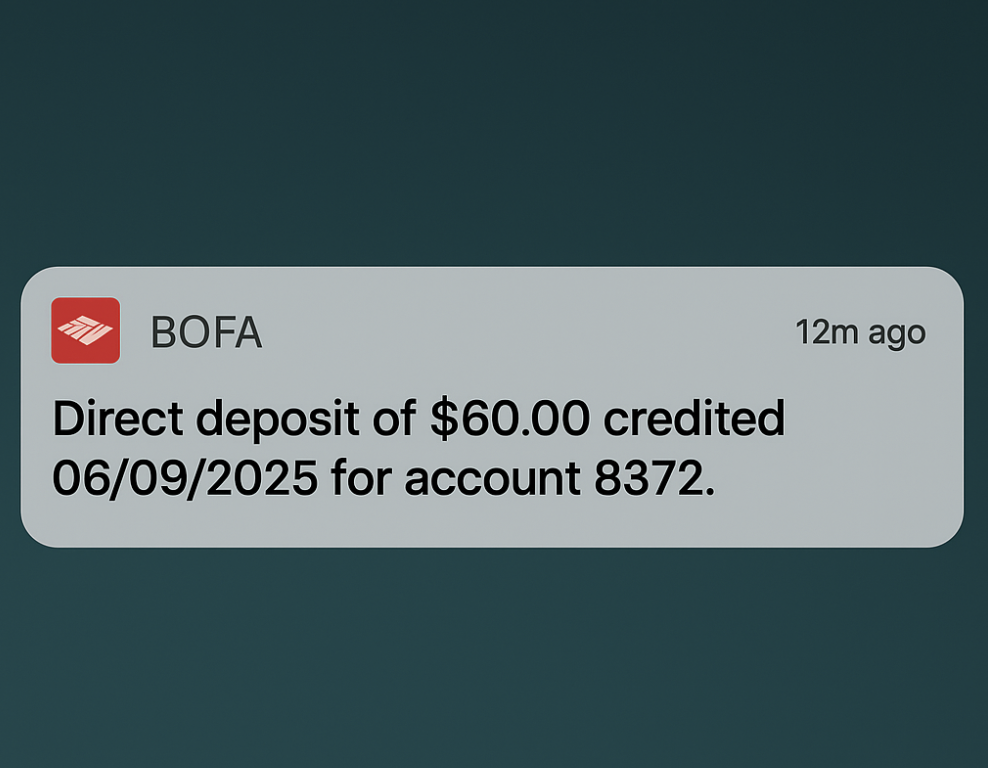Click the word "ago" in the timestamp

897,335
